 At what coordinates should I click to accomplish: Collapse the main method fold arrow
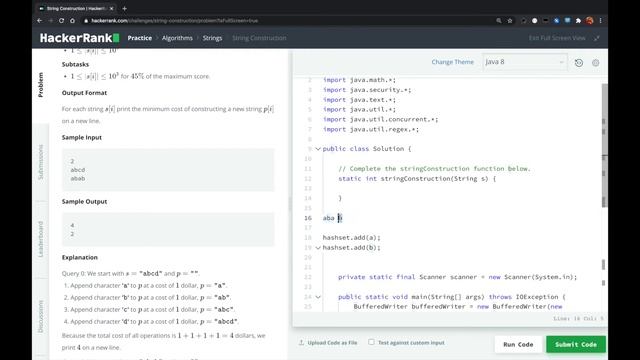318,297
